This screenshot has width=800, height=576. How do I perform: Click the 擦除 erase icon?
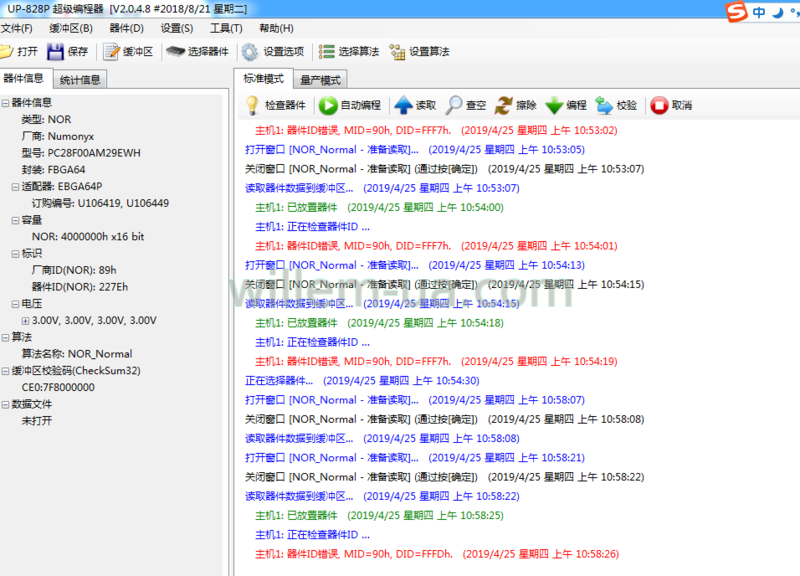point(504,106)
